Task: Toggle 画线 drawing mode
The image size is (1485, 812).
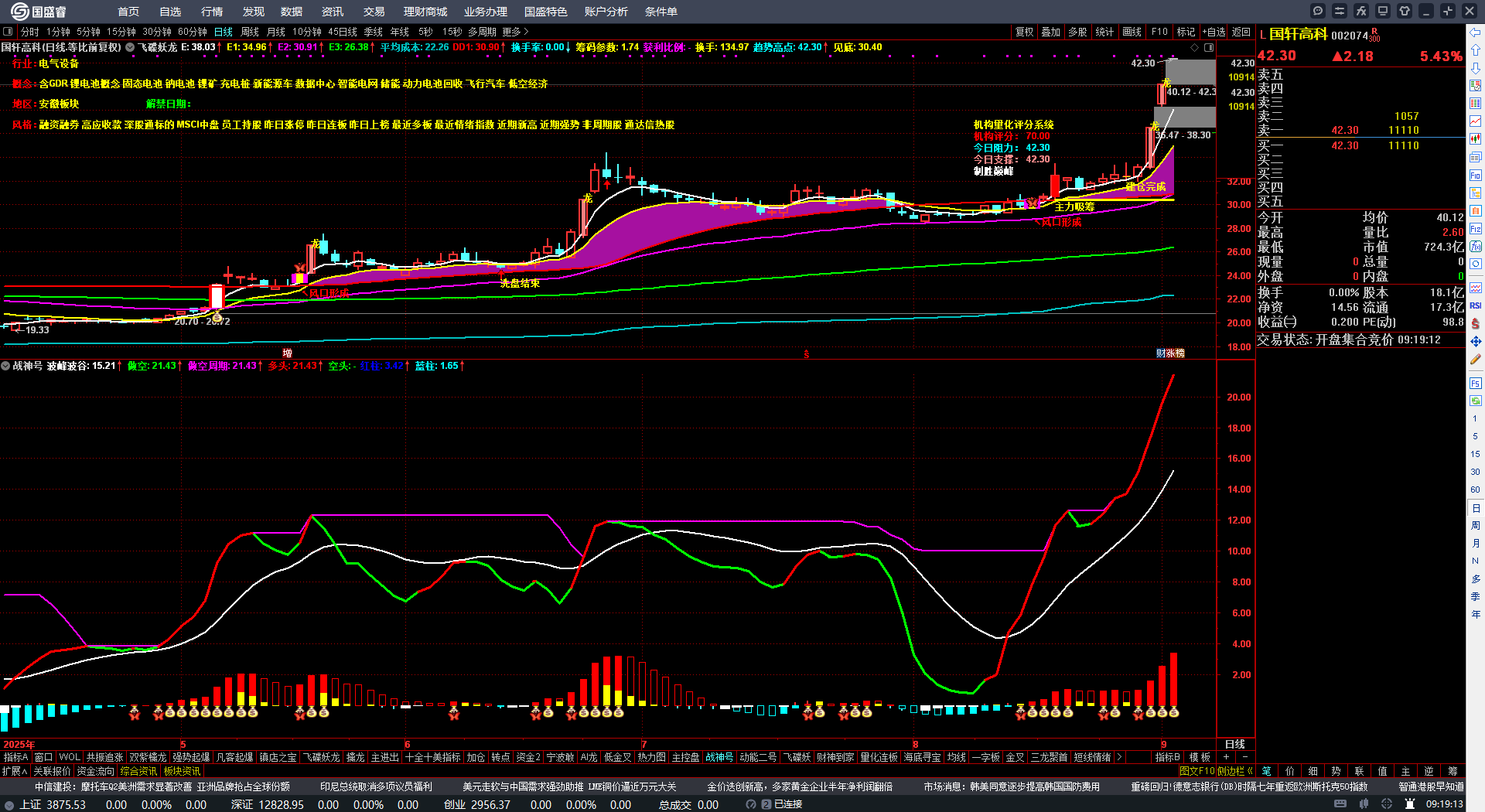Action: [x=1132, y=32]
